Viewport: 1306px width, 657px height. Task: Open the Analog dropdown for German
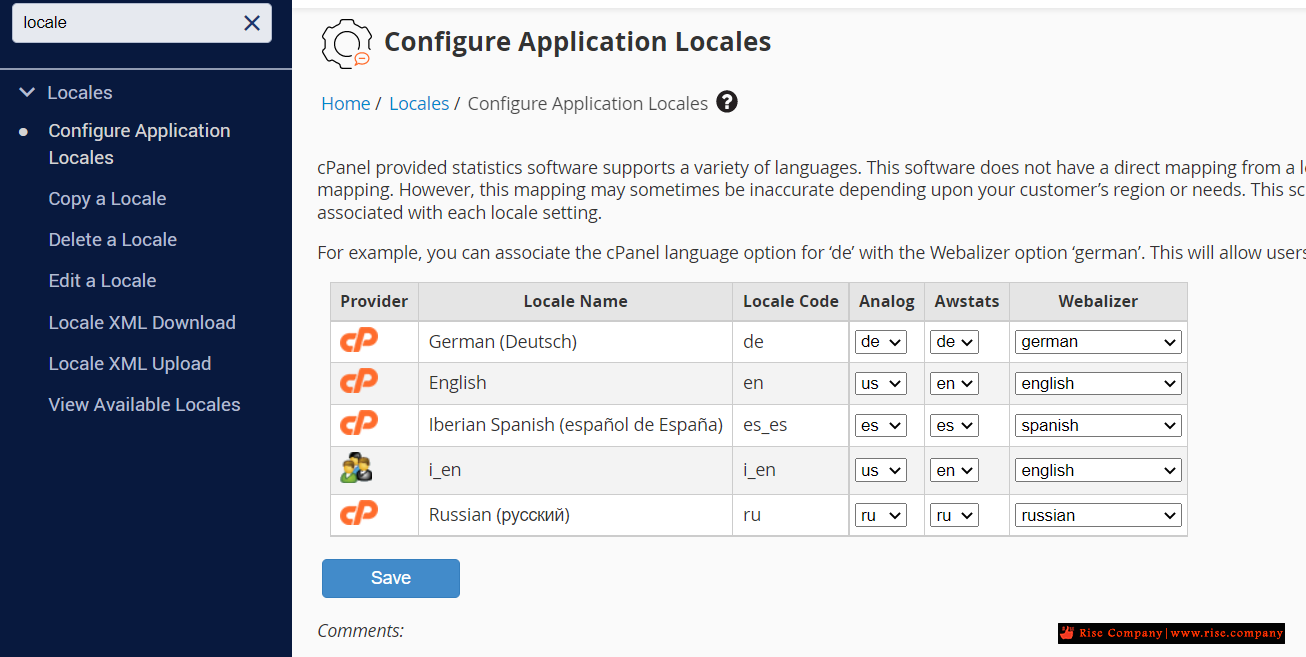click(x=880, y=342)
